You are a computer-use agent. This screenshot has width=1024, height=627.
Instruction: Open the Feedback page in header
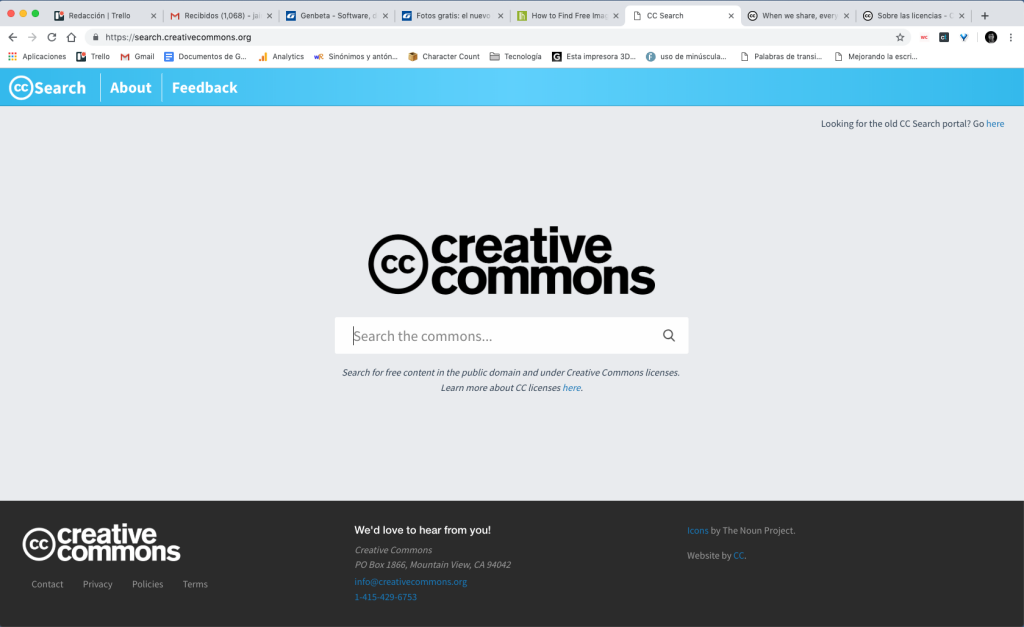point(204,88)
